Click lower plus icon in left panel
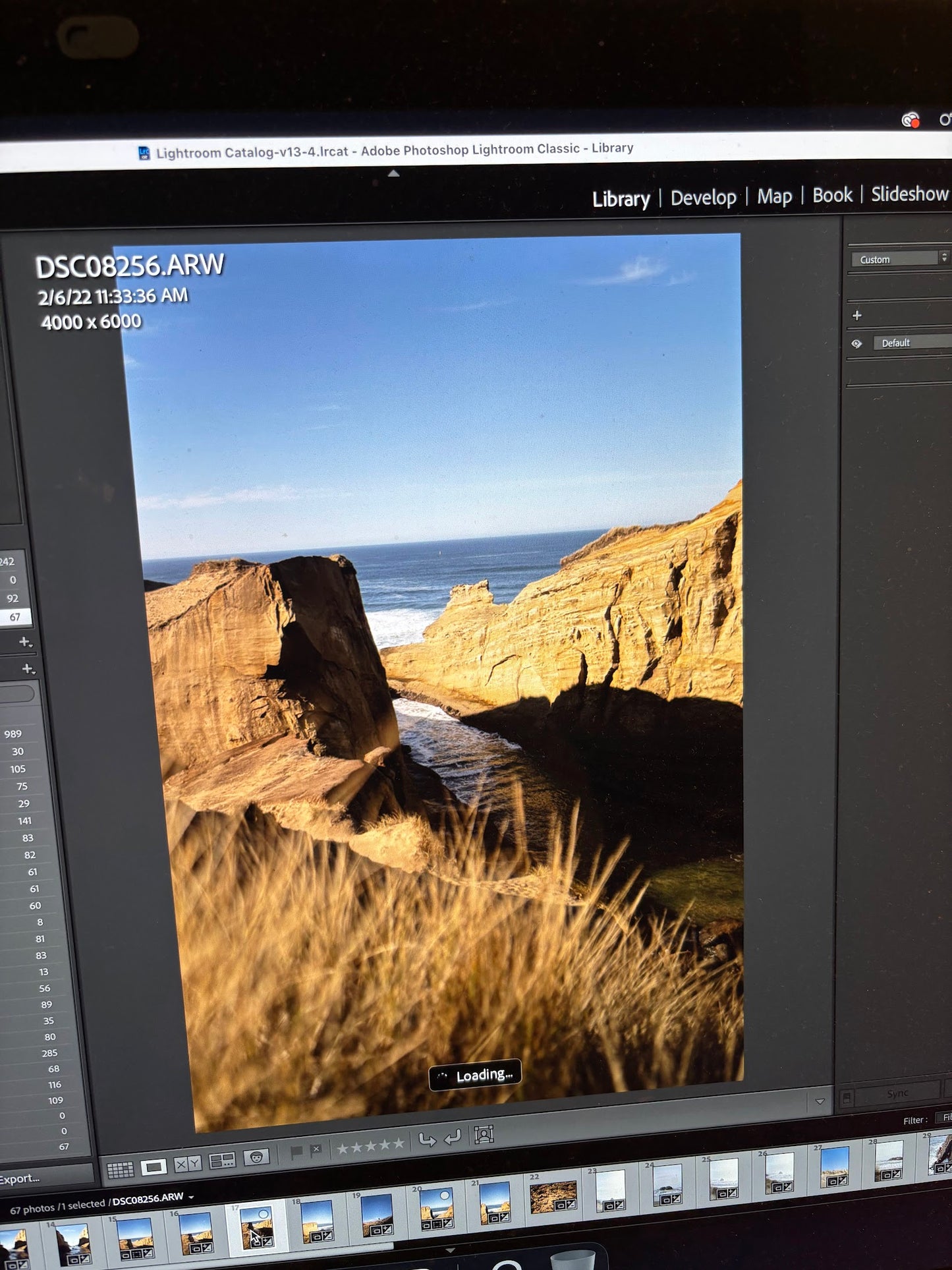This screenshot has height=1270, width=952. point(28,669)
